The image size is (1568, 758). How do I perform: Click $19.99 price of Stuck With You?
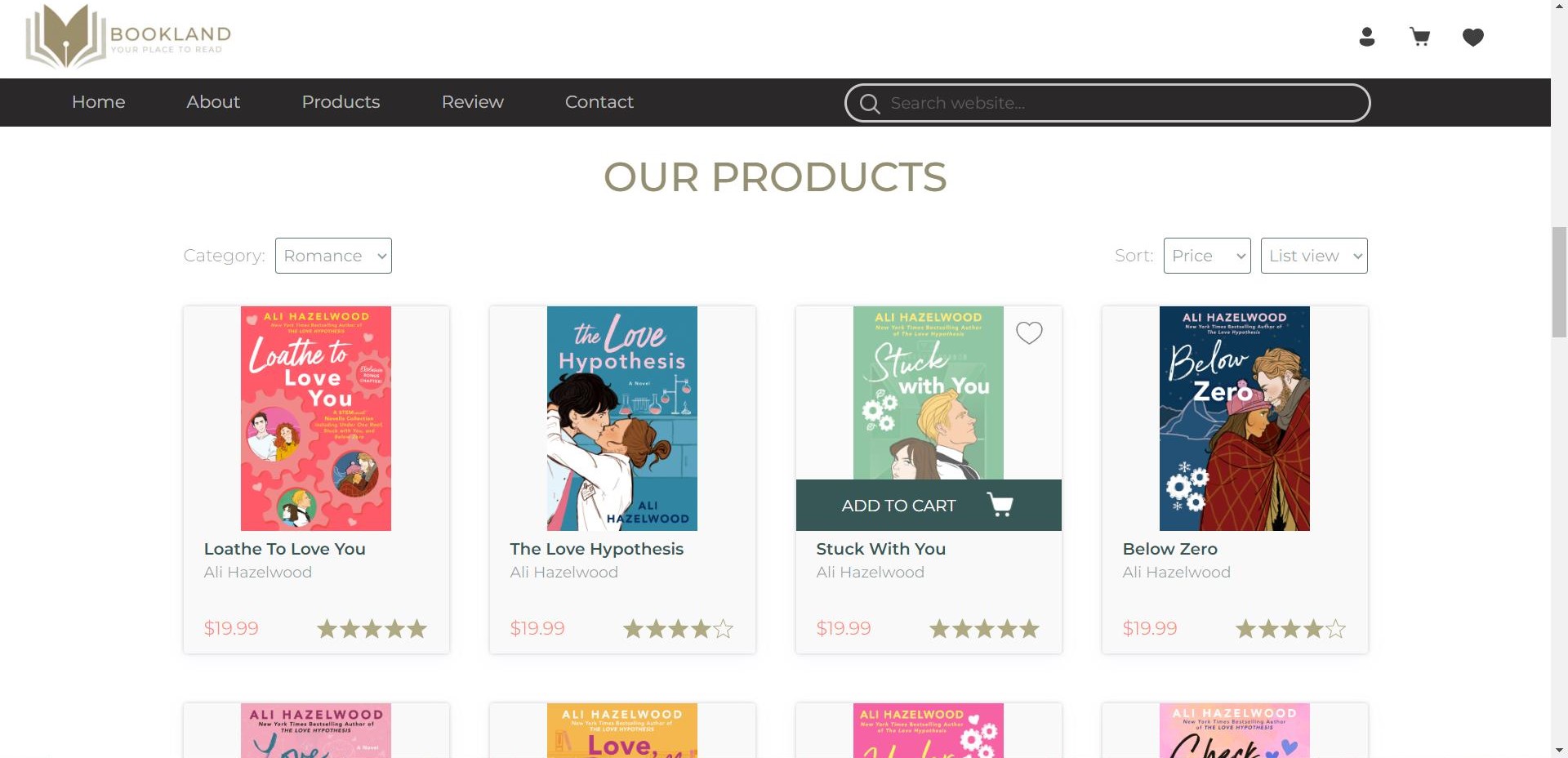pyautogui.click(x=844, y=628)
